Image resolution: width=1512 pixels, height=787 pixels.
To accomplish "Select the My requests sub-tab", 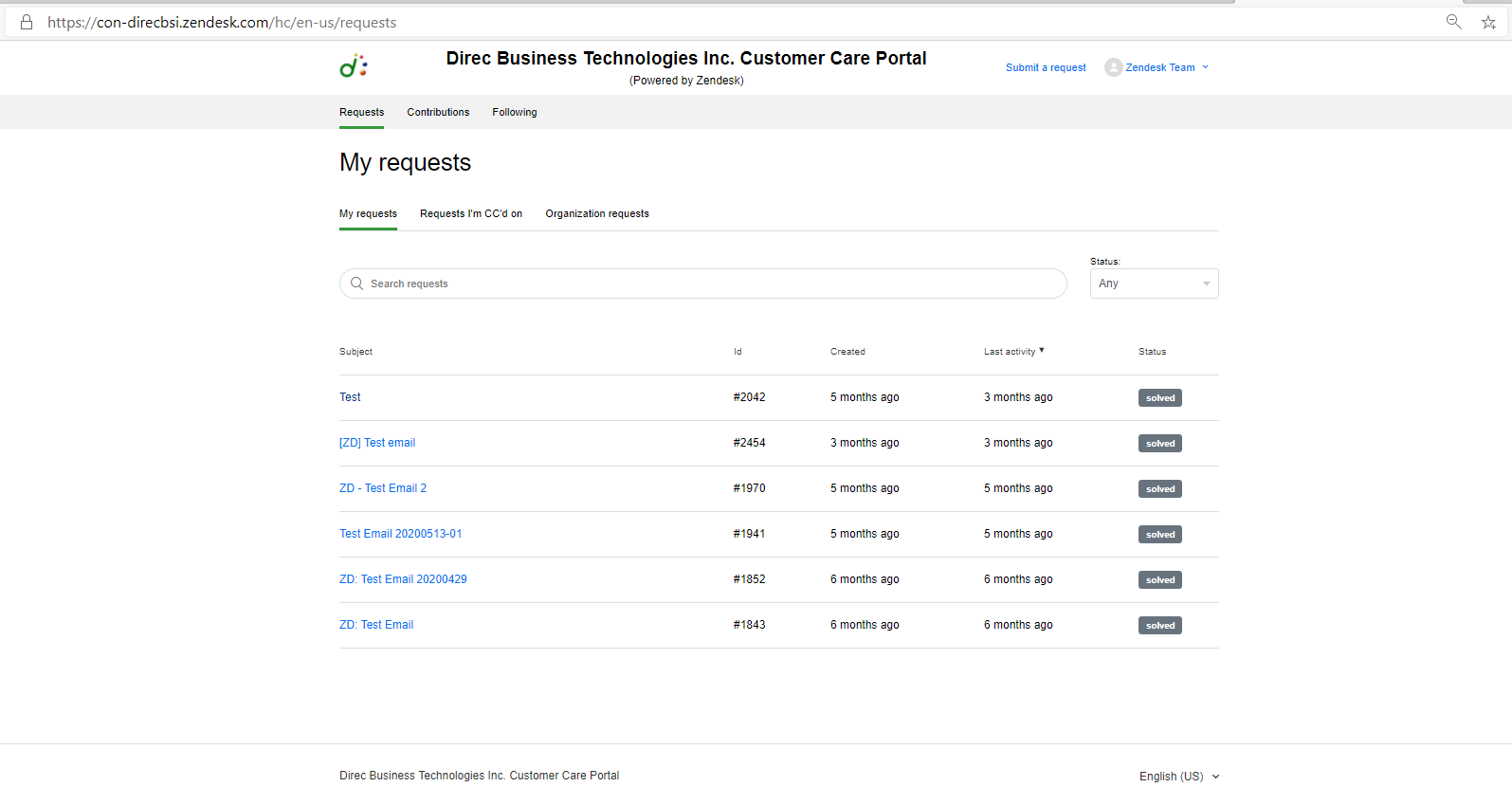I will tap(368, 213).
